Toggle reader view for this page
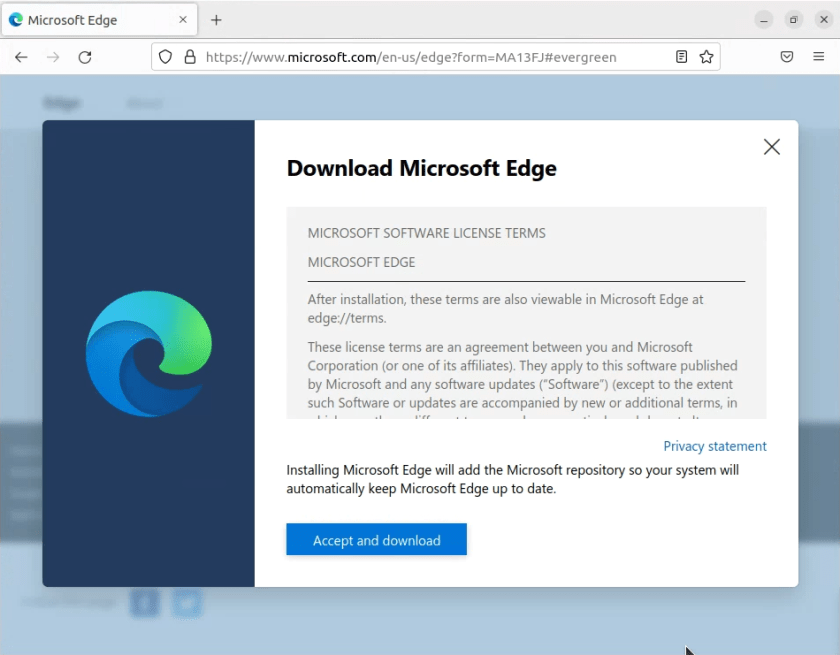The image size is (840, 655). (681, 57)
